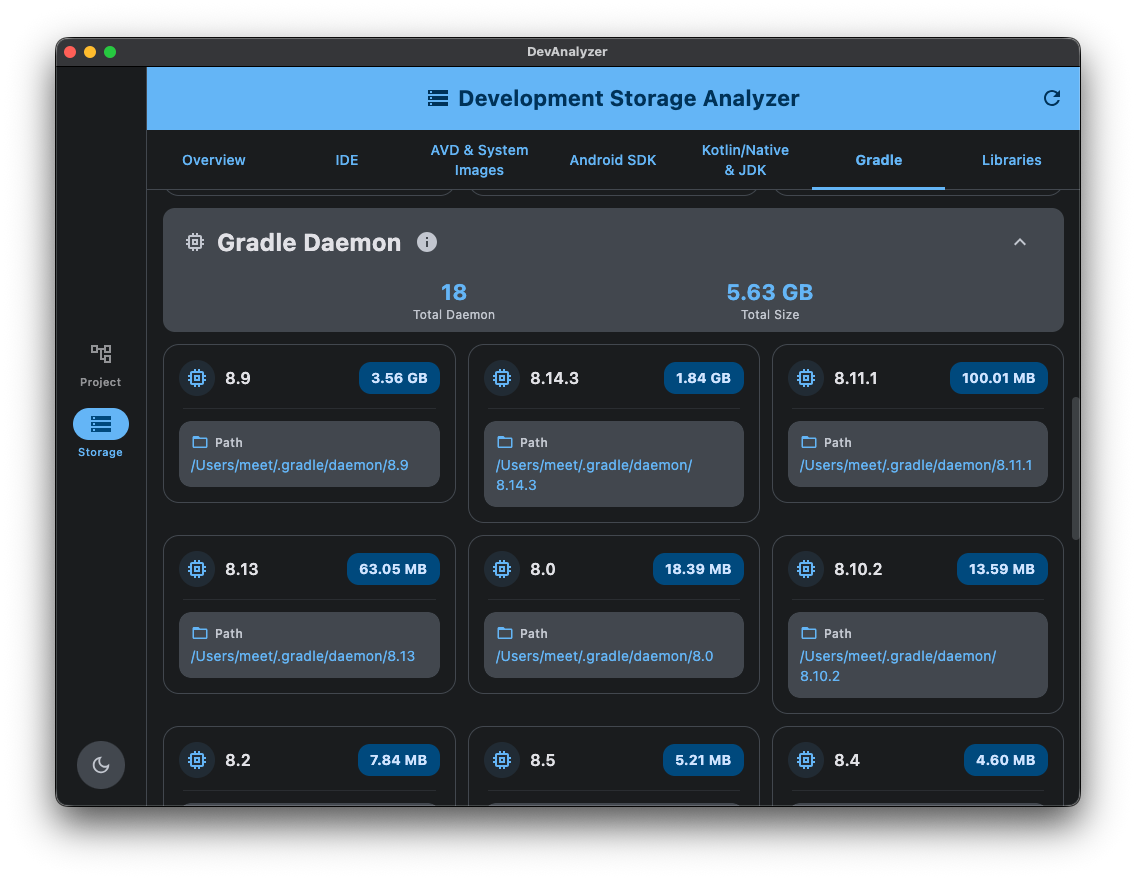Click the 8.10.2 daemon version label
1136x880 pixels.
pos(858,569)
